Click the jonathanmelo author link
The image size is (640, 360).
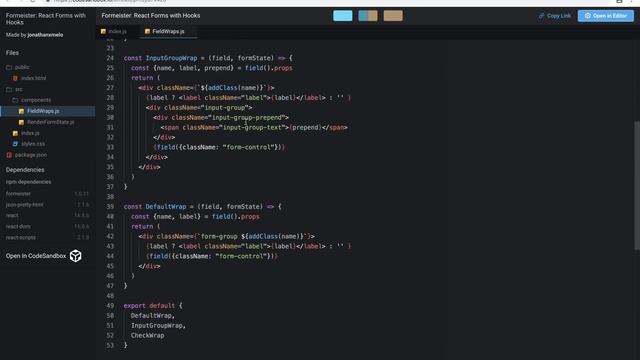(45, 35)
